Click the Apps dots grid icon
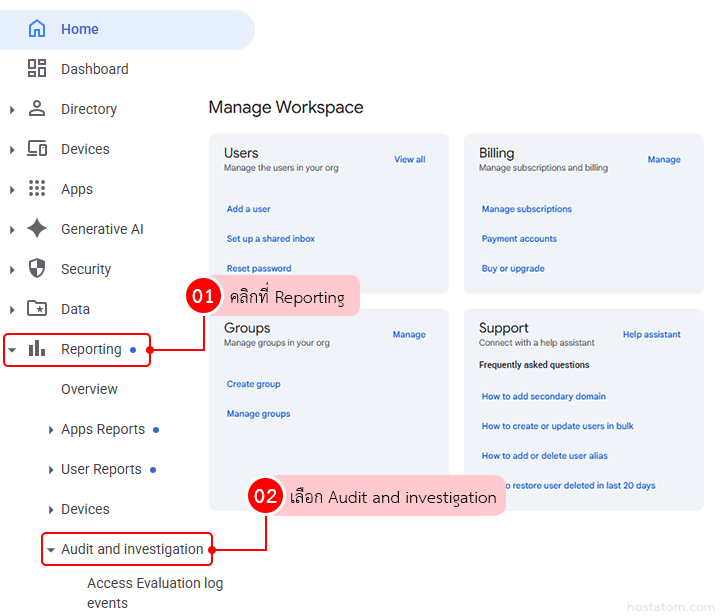 click(x=37, y=188)
